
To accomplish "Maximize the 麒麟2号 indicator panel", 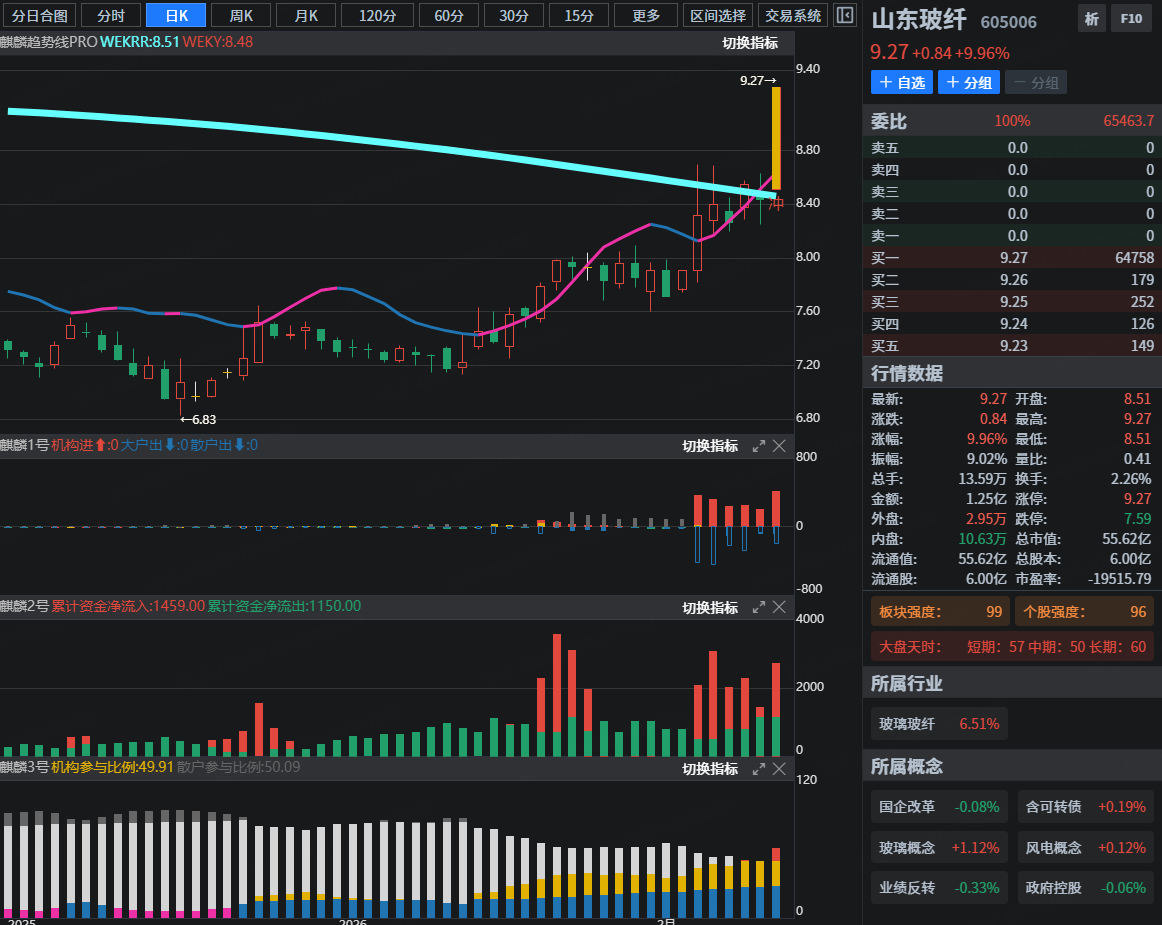I will [x=759, y=607].
